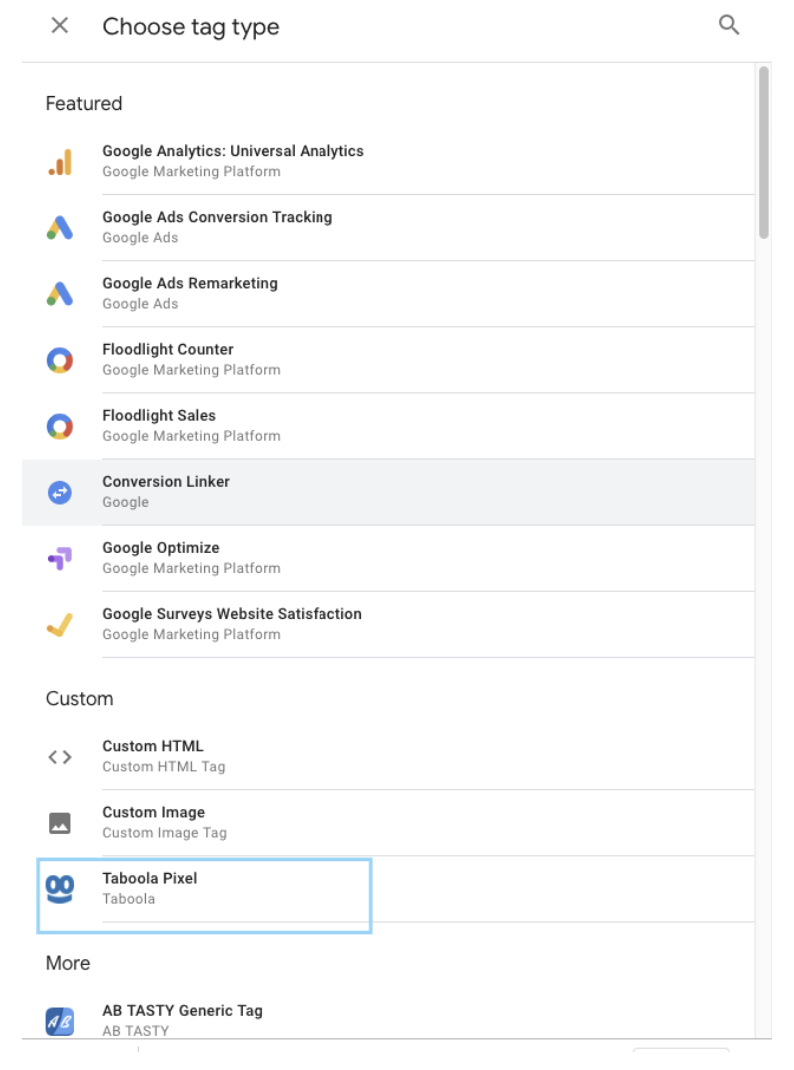Select Google Analytics: Universal Analytics tag
Screen dimensions: 794x1070
tap(389, 162)
